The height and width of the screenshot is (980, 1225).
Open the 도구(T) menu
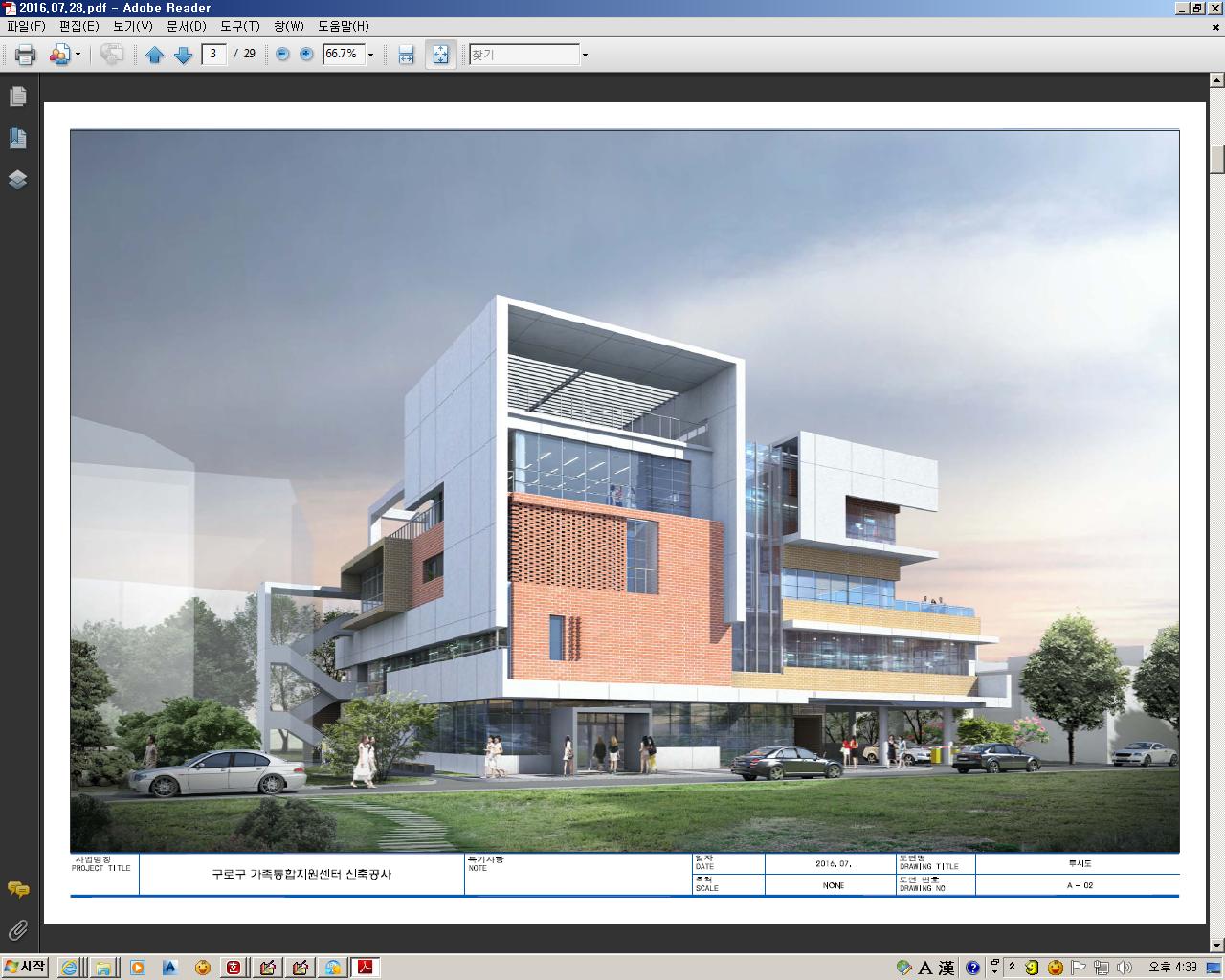tap(239, 26)
